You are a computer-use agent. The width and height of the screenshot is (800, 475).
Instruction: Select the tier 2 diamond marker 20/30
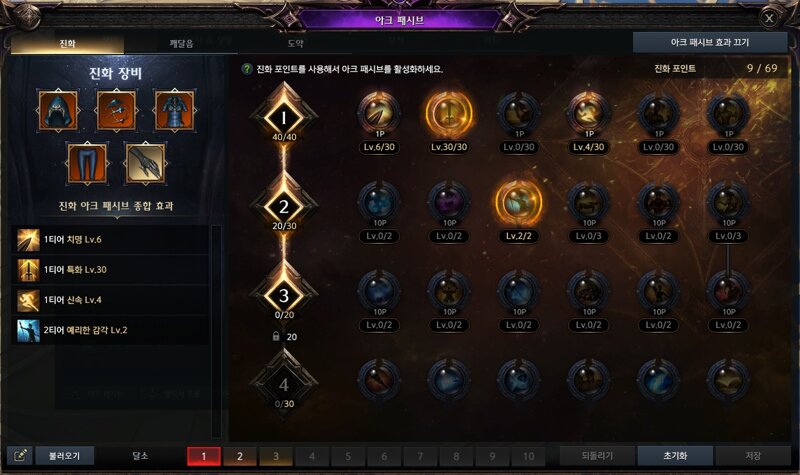(x=284, y=207)
